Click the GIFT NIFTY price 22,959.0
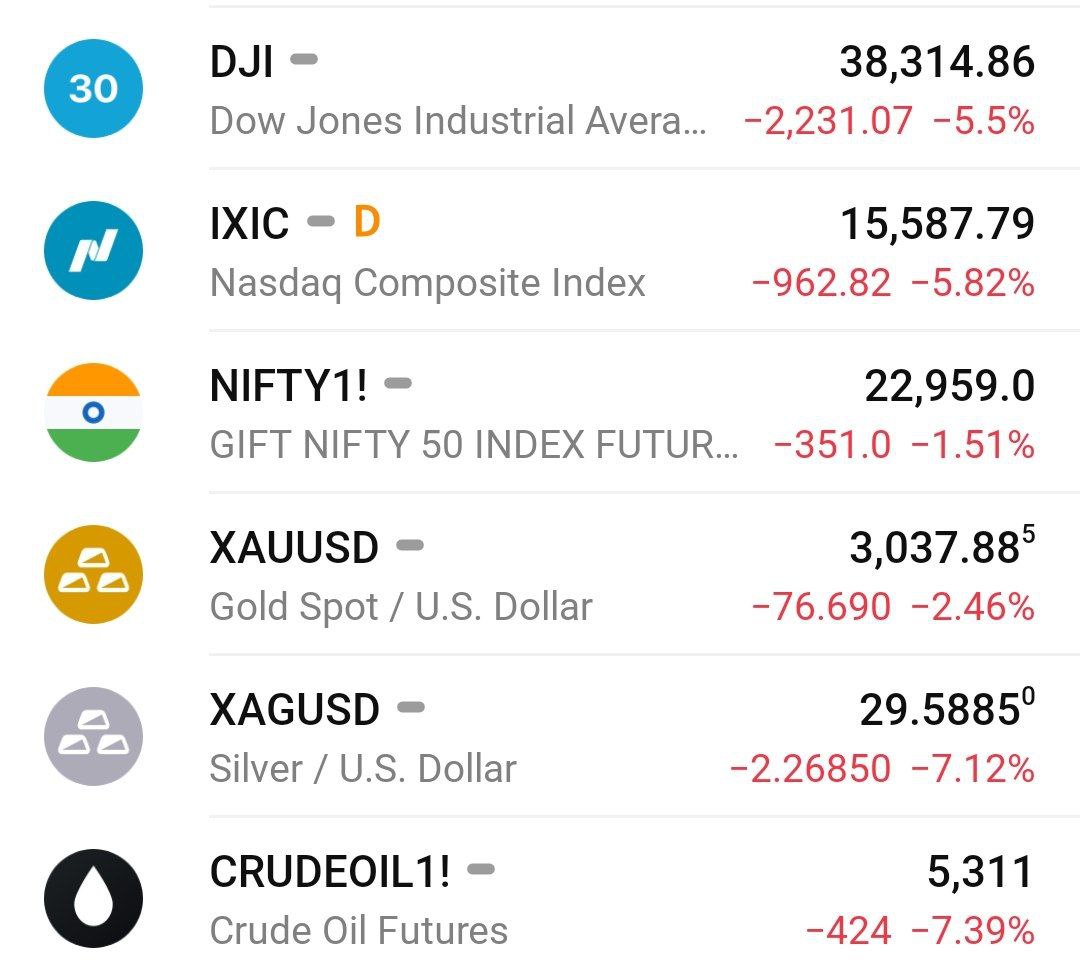Viewport: 1080px width, 978px height. coord(949,386)
